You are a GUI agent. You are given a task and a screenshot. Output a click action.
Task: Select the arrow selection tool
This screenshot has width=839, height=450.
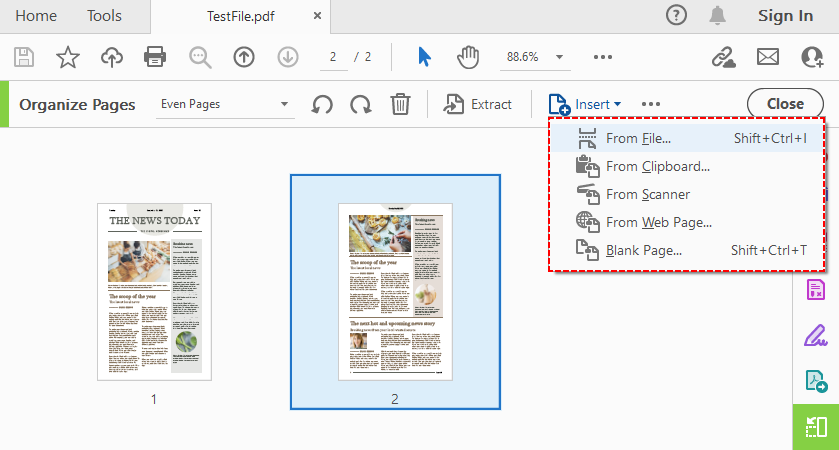pos(424,57)
